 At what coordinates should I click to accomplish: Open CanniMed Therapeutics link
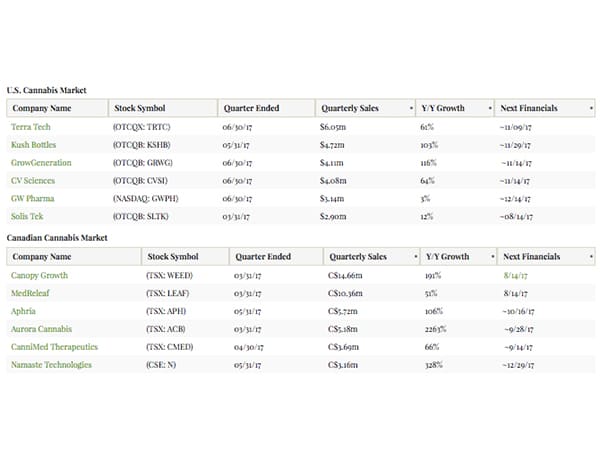tap(54, 346)
